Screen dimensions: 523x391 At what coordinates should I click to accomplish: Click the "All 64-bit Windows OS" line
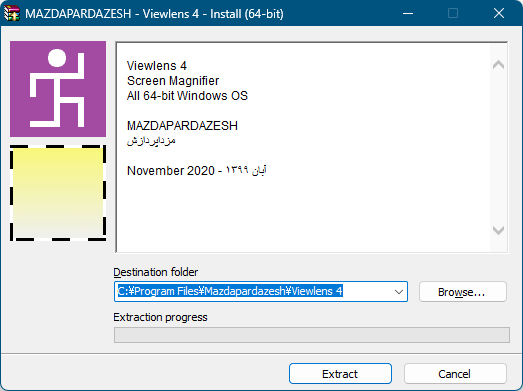click(x=187, y=96)
